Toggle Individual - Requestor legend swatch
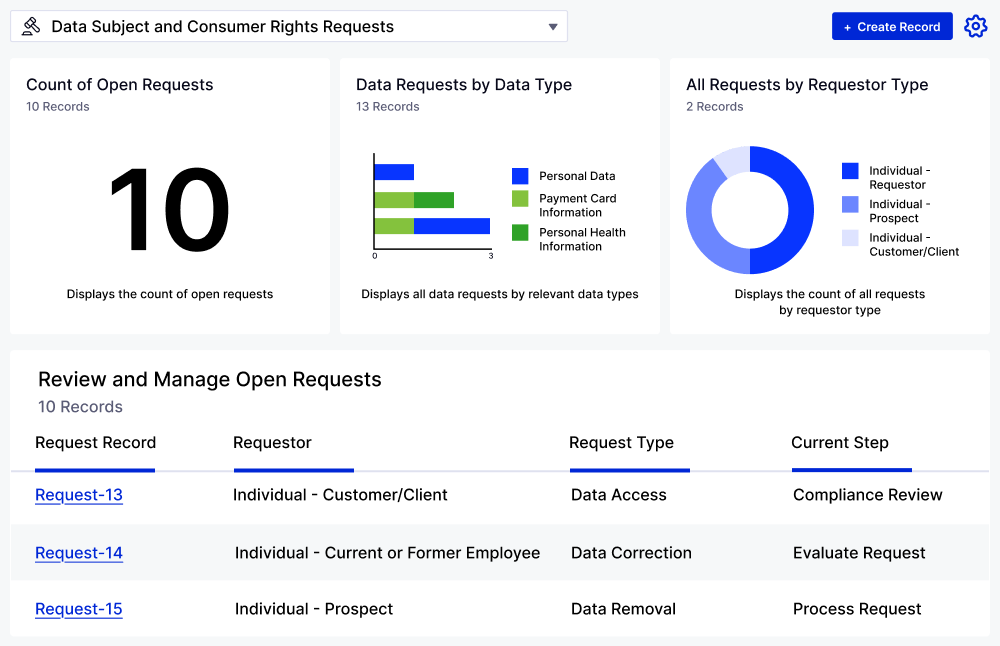The height and width of the screenshot is (646, 1000). point(850,171)
